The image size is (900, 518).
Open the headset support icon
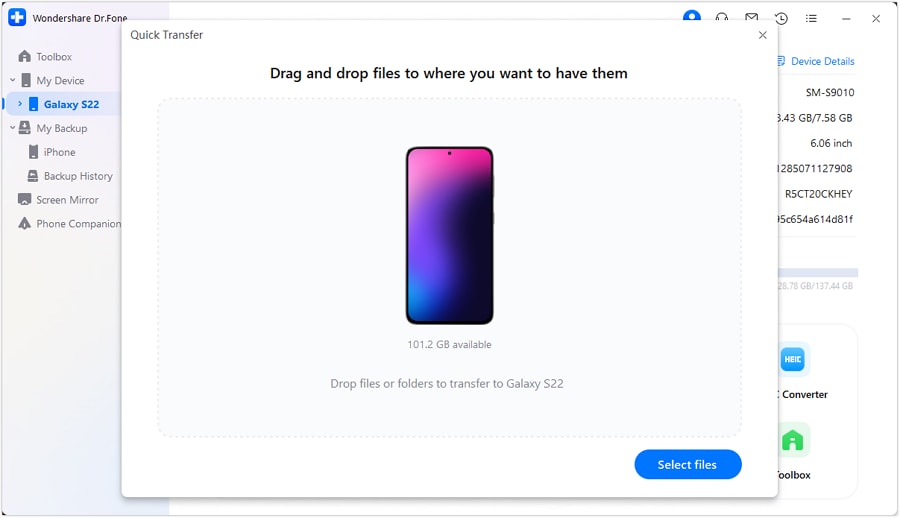[x=721, y=18]
